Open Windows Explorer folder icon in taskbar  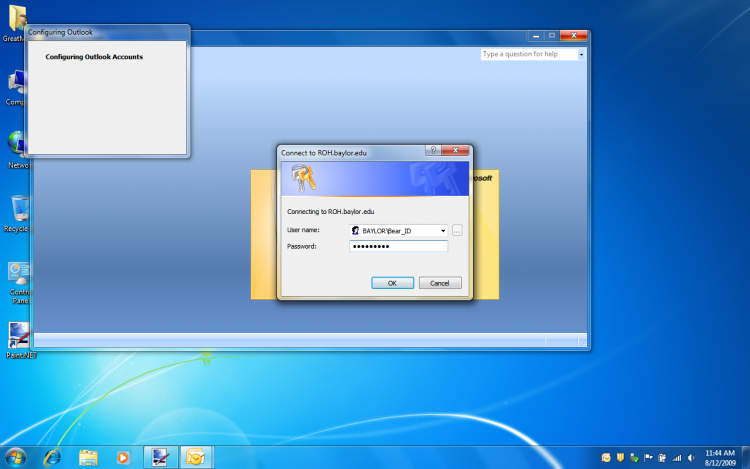pos(88,458)
